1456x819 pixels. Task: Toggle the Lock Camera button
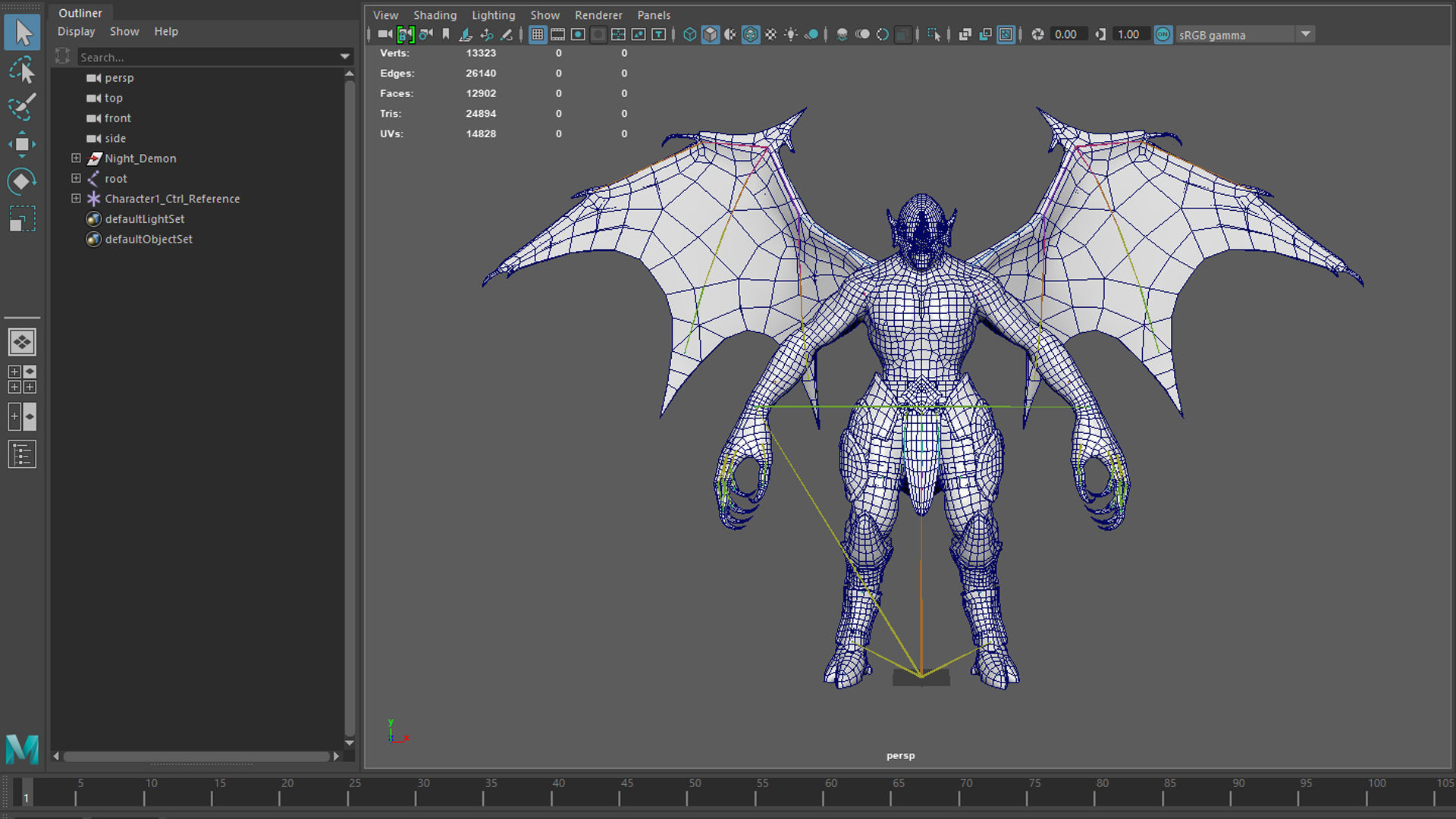tap(406, 34)
